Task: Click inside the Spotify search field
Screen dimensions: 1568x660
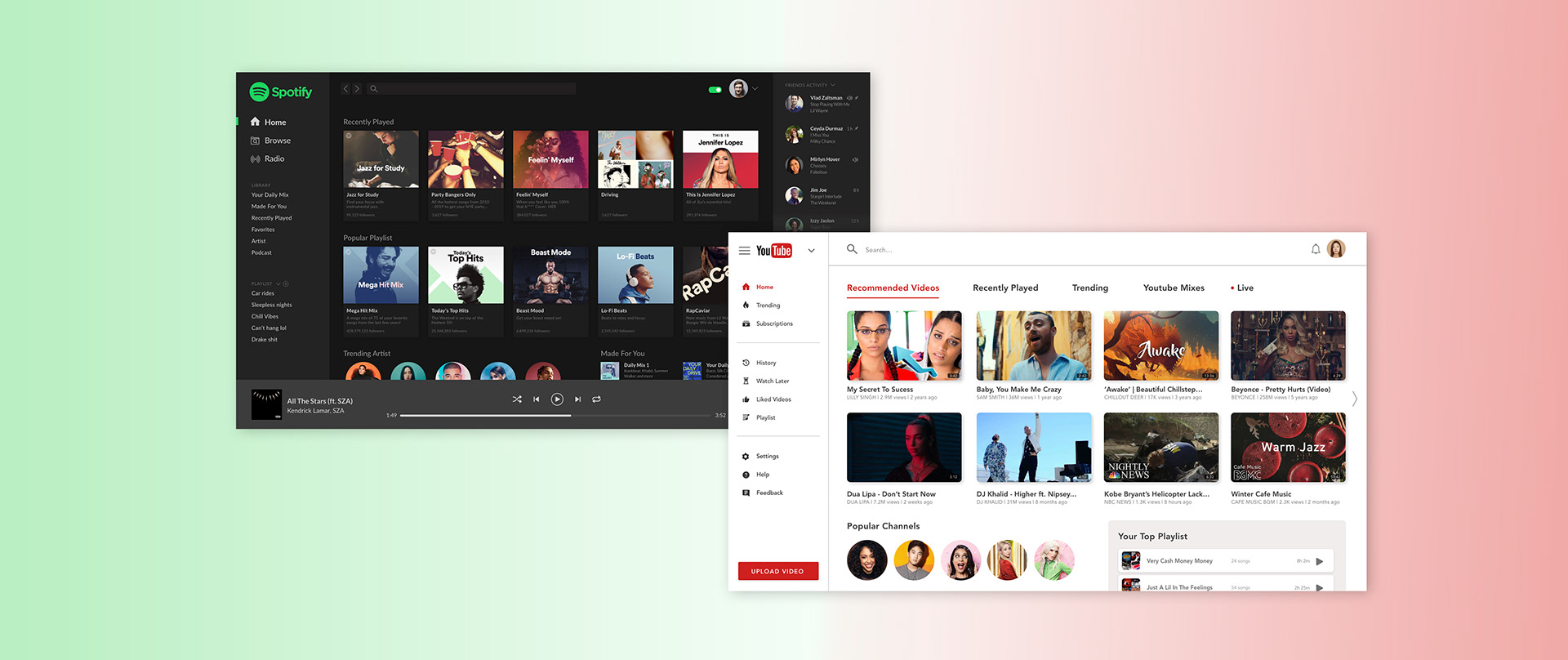Action: click(470, 88)
